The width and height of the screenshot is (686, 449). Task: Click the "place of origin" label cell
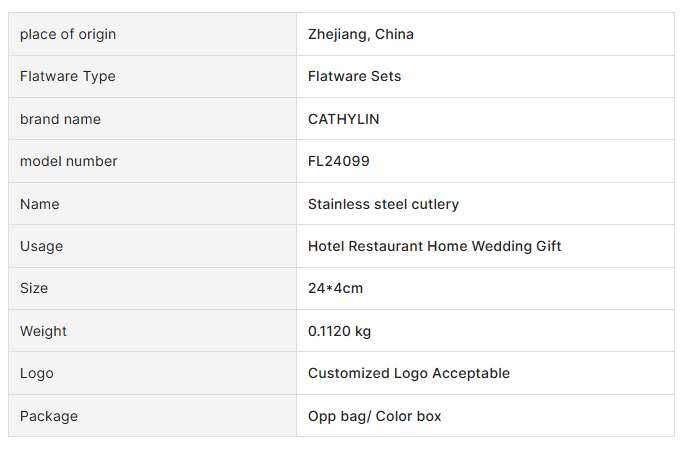tap(68, 34)
